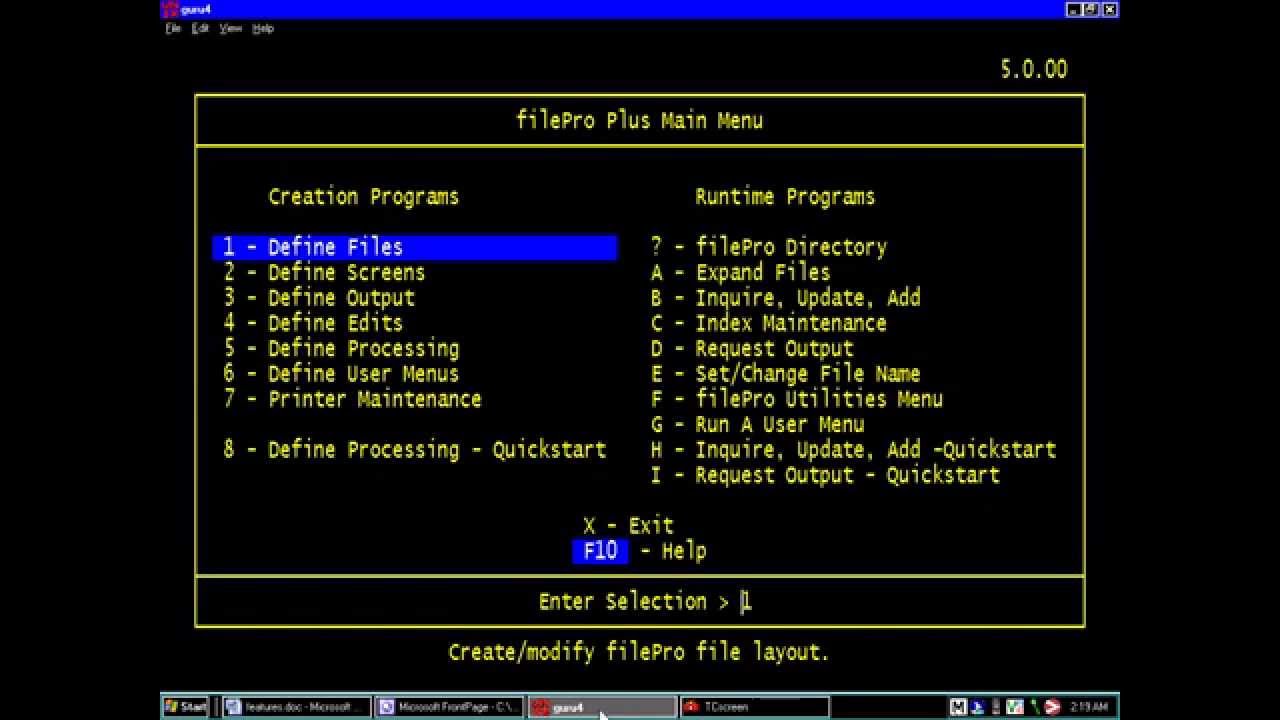Select B - Inquire, Update, Add option

pyautogui.click(x=785, y=298)
